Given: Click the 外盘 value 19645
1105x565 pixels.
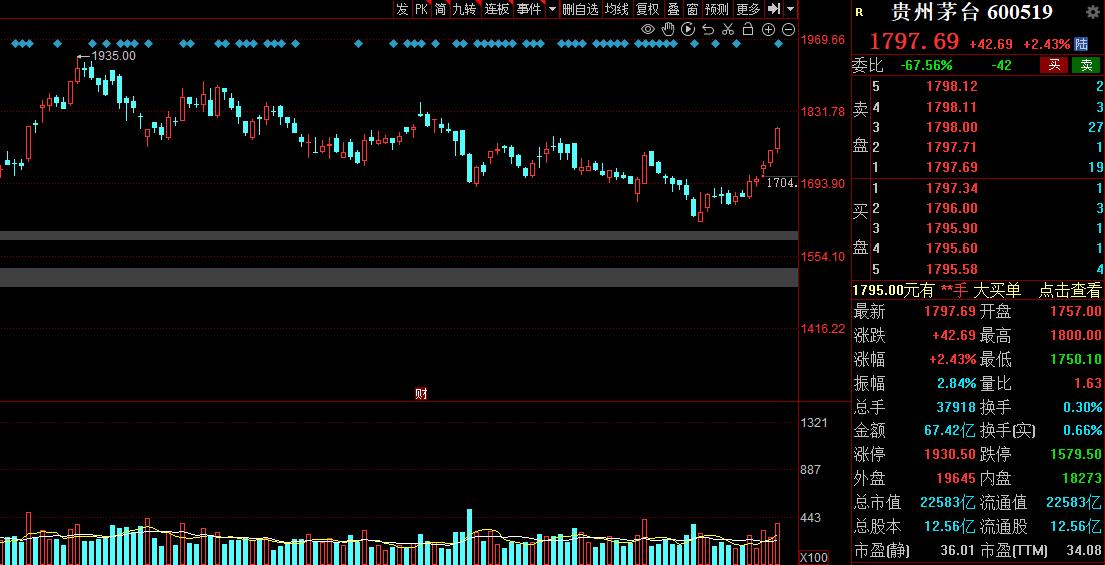Looking at the screenshot, I should (956, 478).
